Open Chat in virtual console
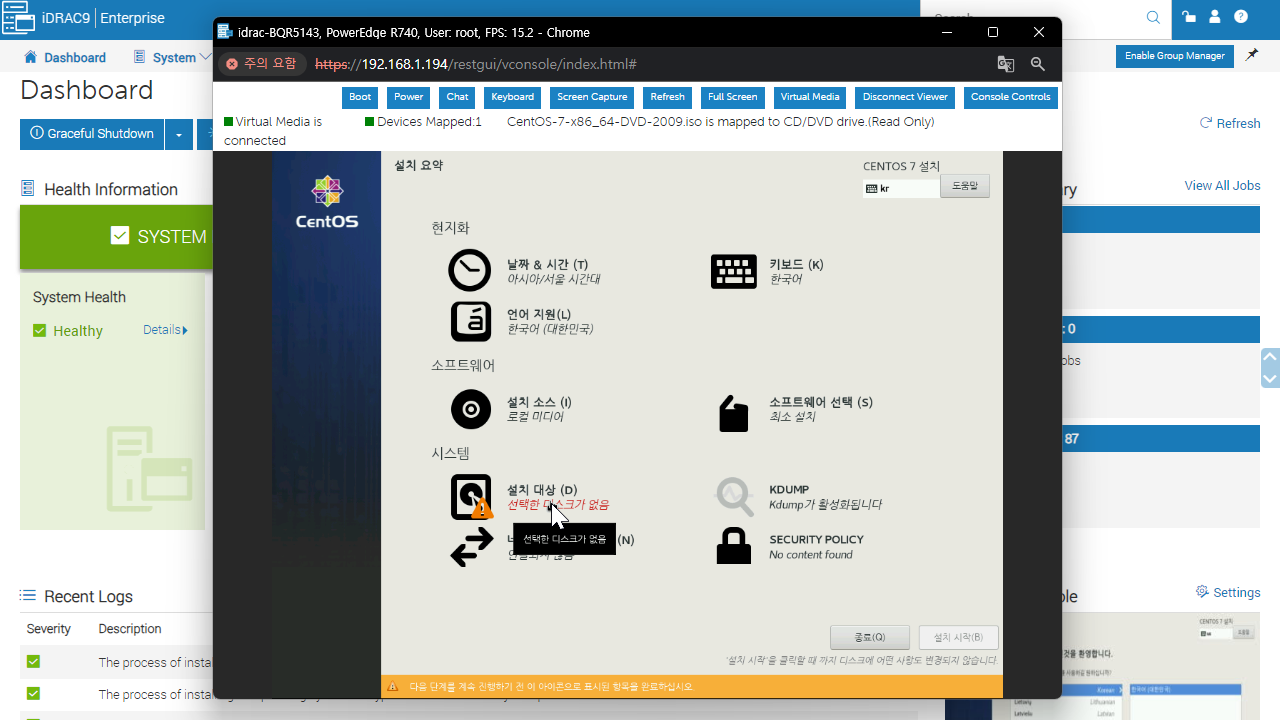The image size is (1280, 720). click(457, 97)
